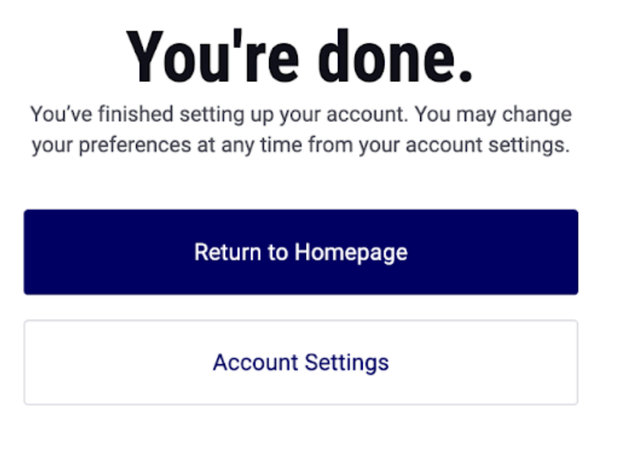The width and height of the screenshot is (640, 470).
Task: Select the dark blue Return to Homepage button
Action: 301,252
